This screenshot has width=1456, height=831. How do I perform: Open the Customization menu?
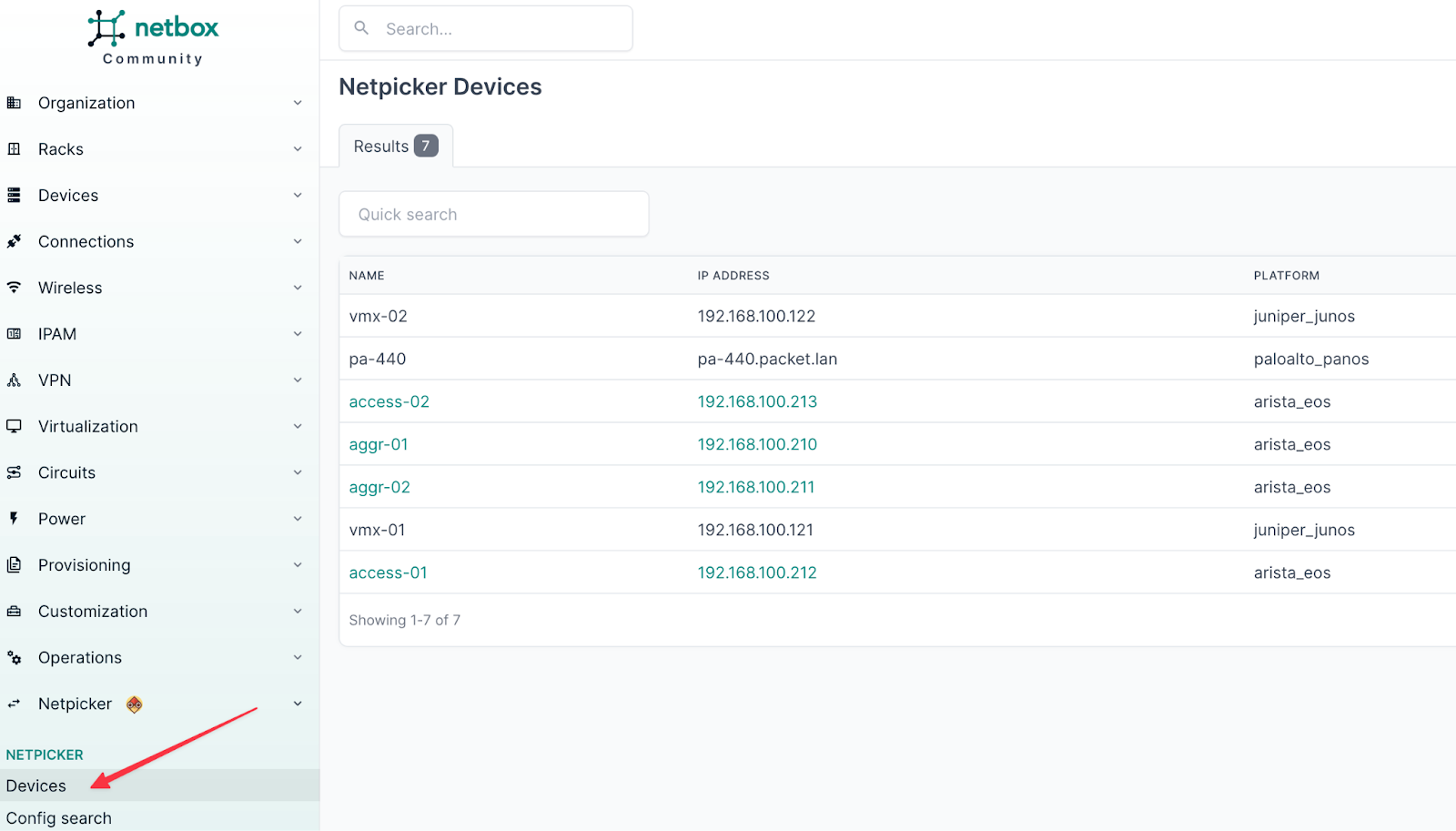click(159, 612)
